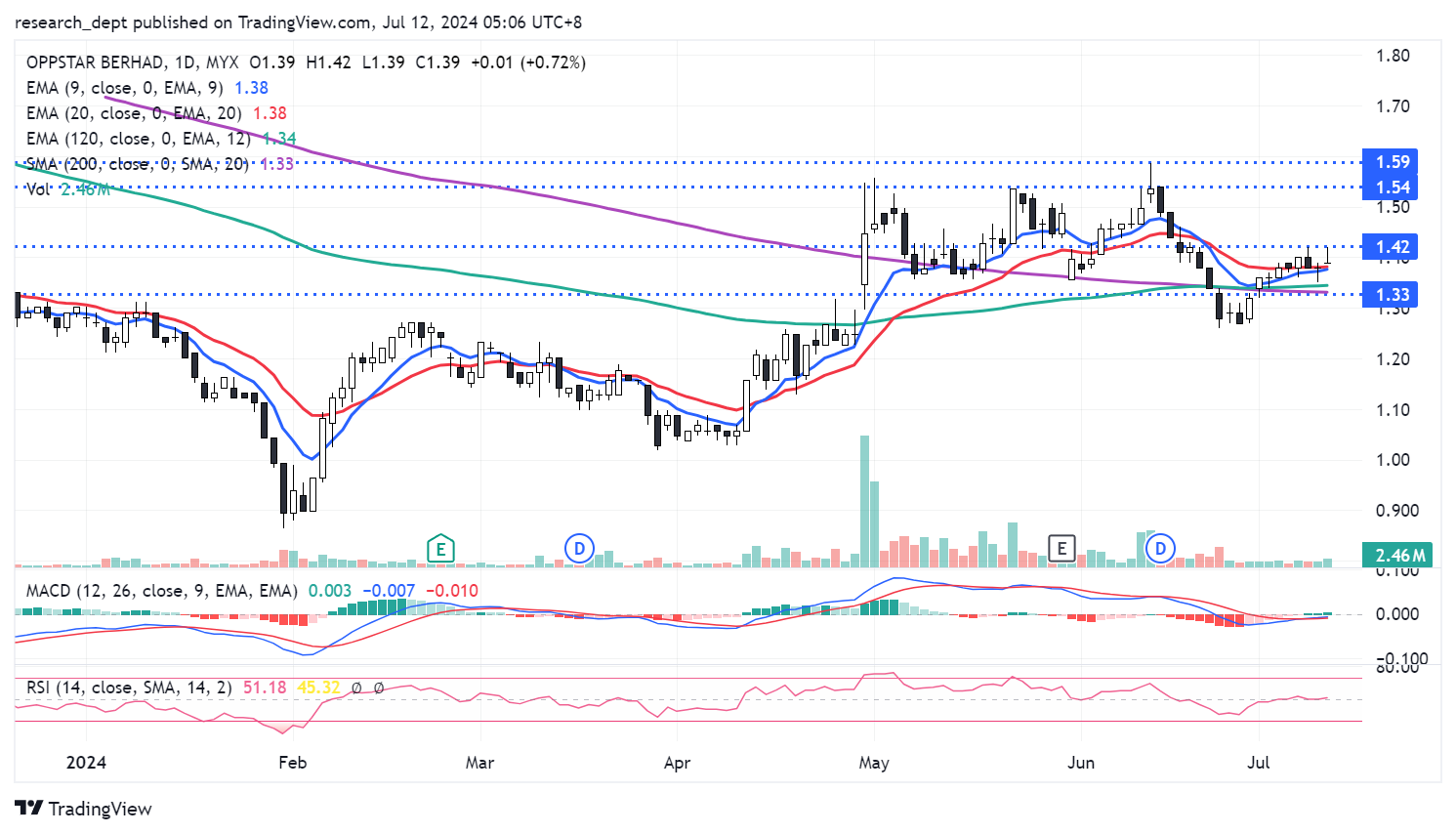1456x834 pixels.
Task: Open the MACD indicator legend
Action: click(161, 591)
